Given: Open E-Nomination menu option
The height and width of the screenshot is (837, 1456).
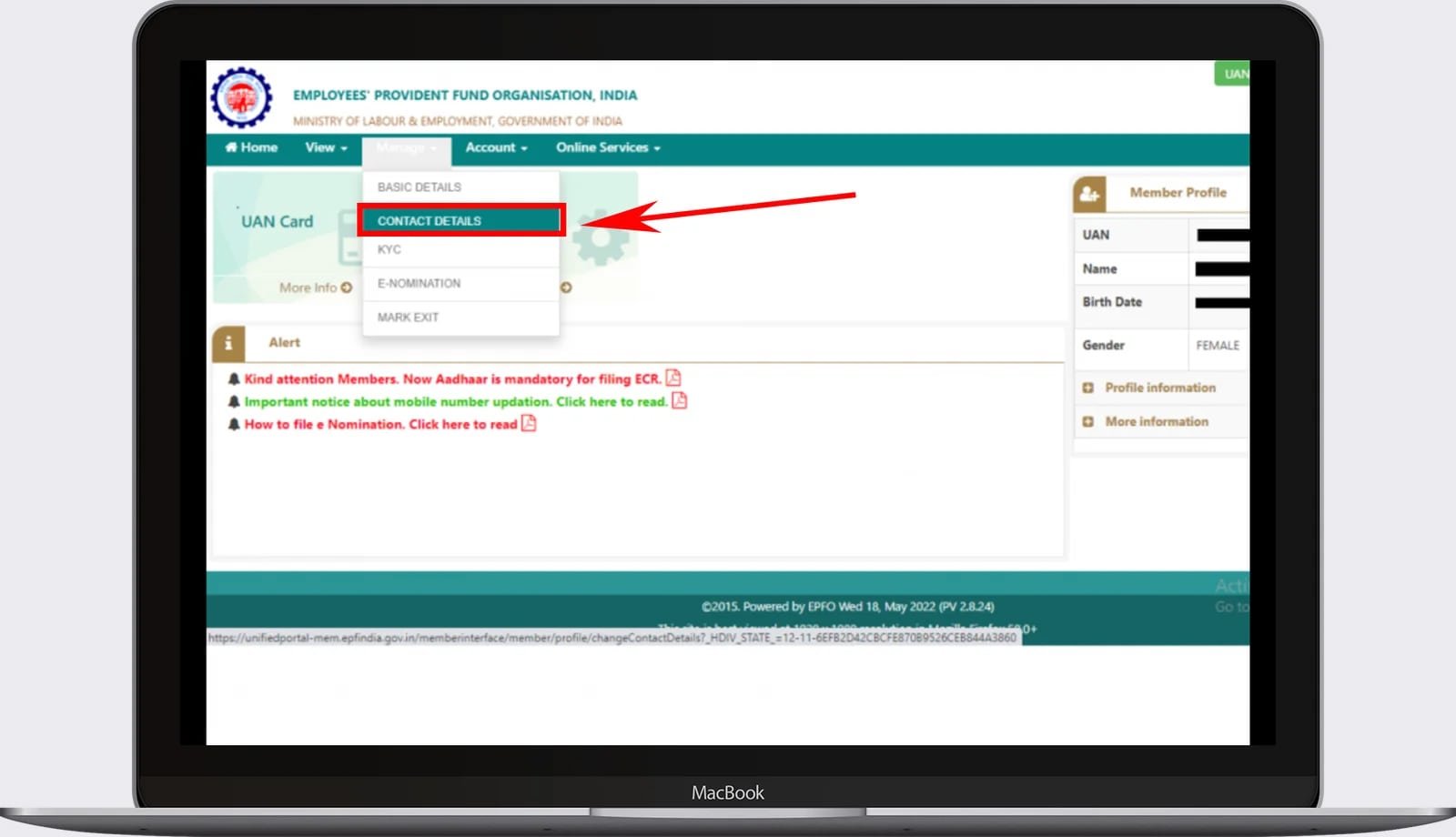Looking at the screenshot, I should pos(460,283).
